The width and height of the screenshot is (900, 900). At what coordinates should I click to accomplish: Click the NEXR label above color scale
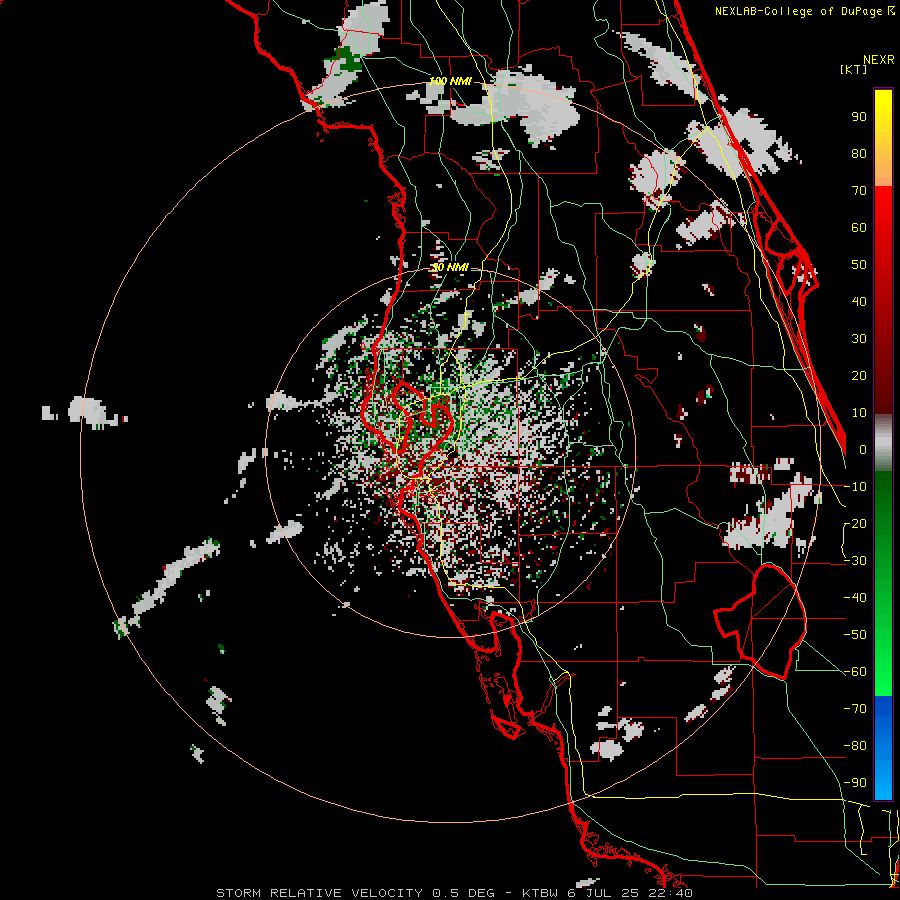coord(879,60)
